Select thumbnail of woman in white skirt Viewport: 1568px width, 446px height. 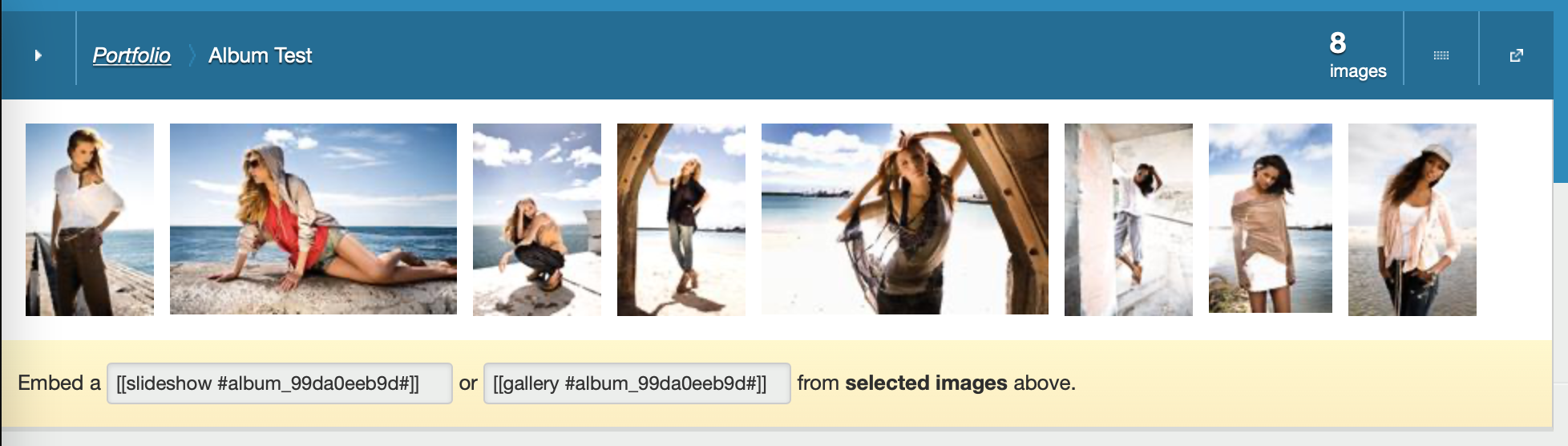click(x=1271, y=218)
